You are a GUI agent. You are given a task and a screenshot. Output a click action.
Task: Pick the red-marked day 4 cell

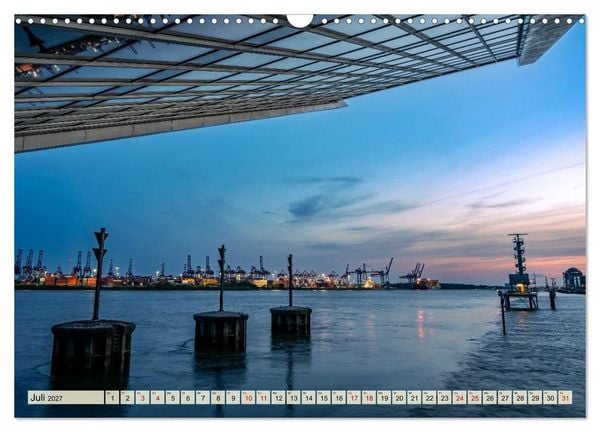pos(157,397)
